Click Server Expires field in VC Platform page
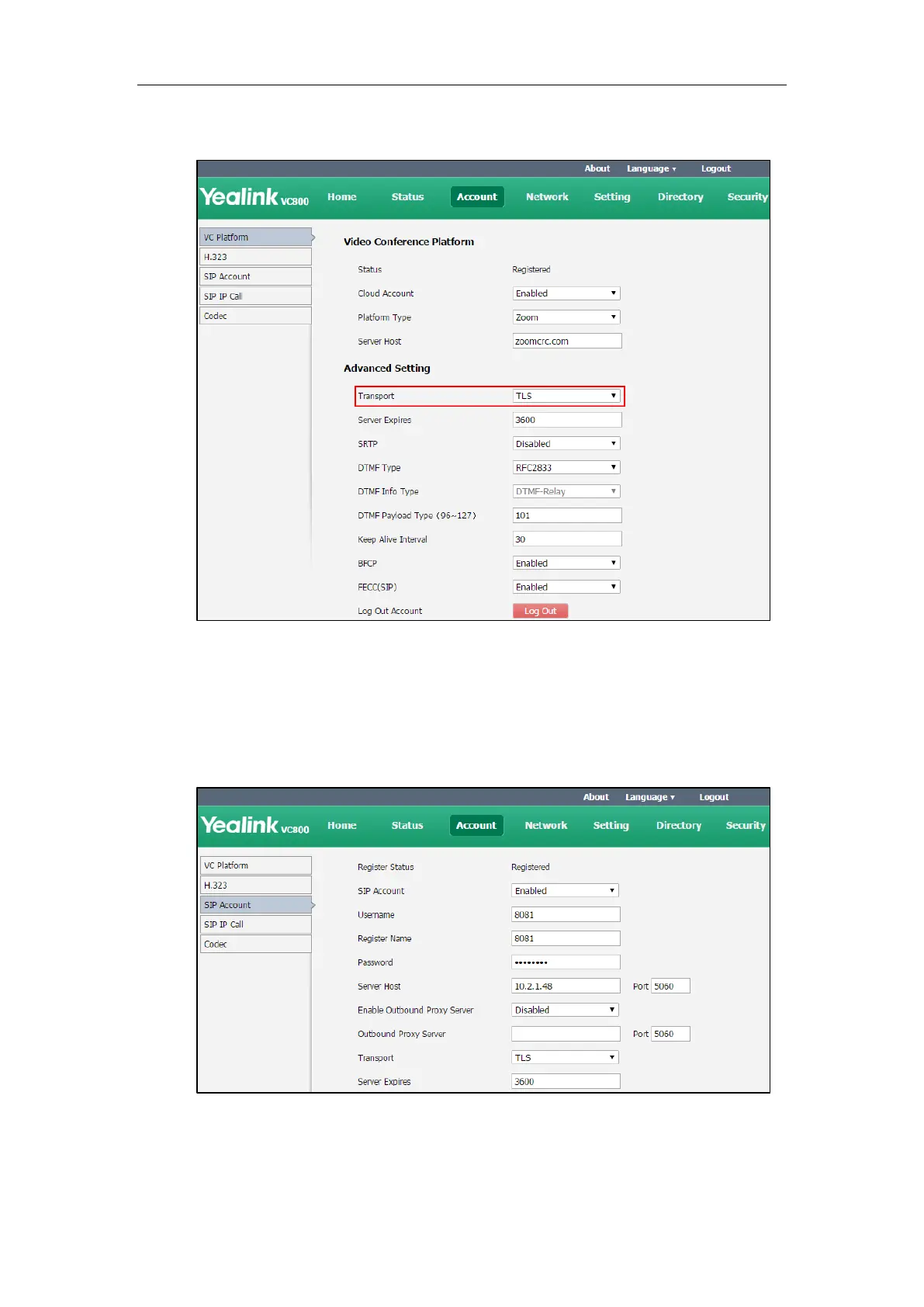This screenshot has width=924, height=1307. [x=567, y=420]
